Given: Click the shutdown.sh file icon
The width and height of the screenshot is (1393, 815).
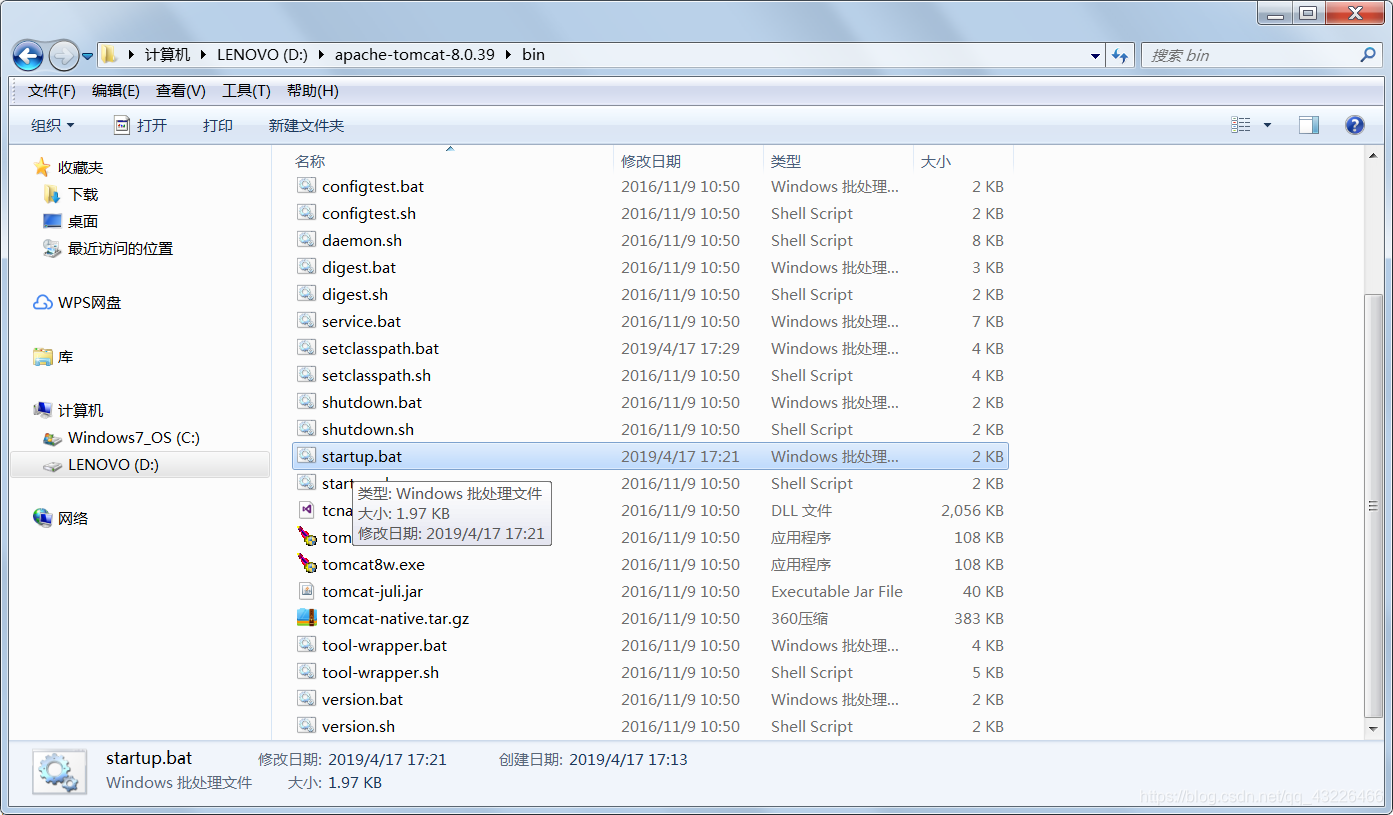Looking at the screenshot, I should click(x=306, y=429).
